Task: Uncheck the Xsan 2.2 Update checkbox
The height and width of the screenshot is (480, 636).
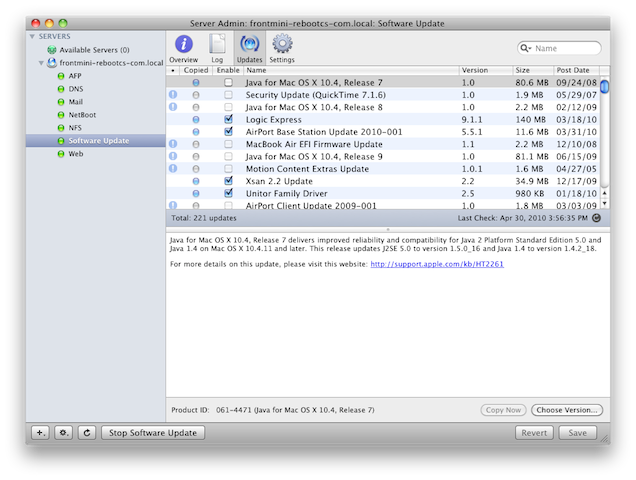Action: click(x=229, y=181)
